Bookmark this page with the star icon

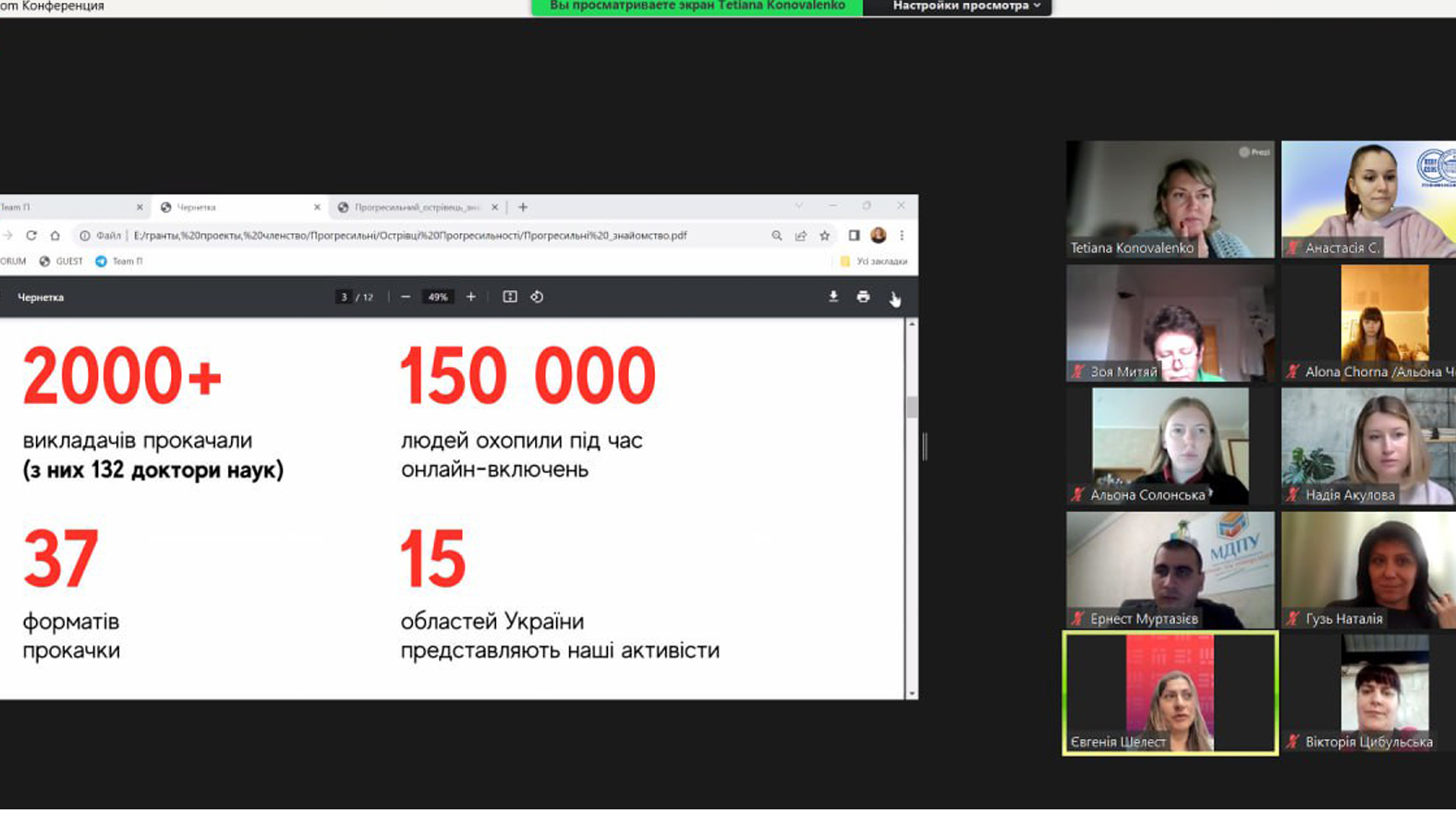[x=825, y=236]
